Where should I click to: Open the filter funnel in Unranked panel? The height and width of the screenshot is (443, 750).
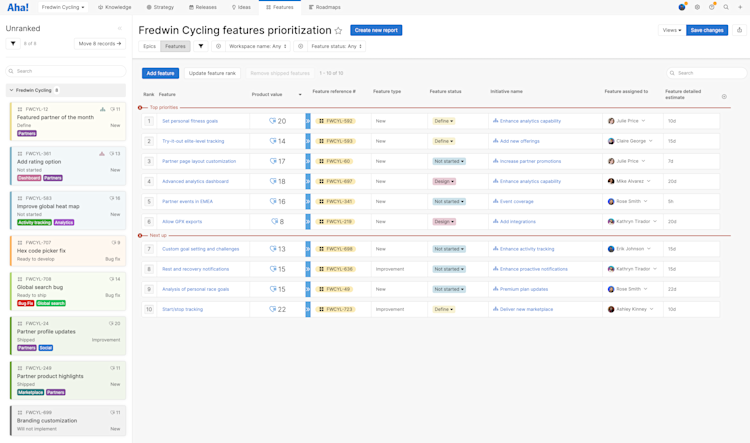click(x=13, y=44)
